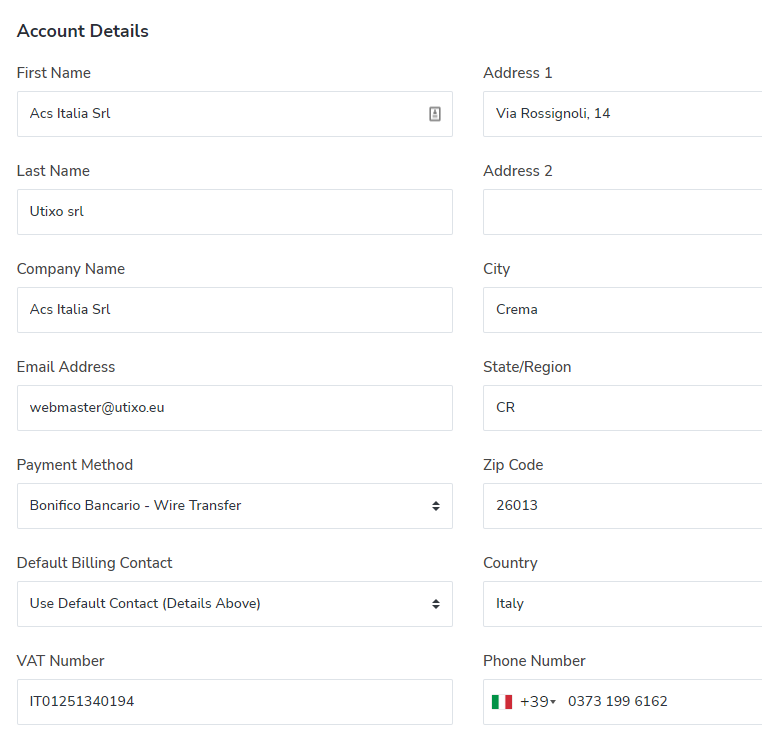Click the Payment Method dropdown arrows
The image size is (762, 749).
pos(435,506)
